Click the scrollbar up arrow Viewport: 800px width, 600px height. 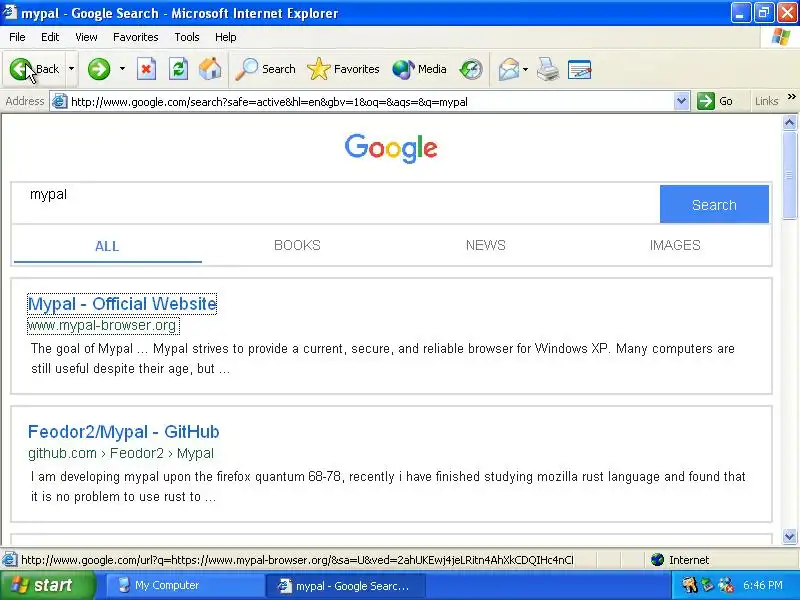[x=789, y=122]
